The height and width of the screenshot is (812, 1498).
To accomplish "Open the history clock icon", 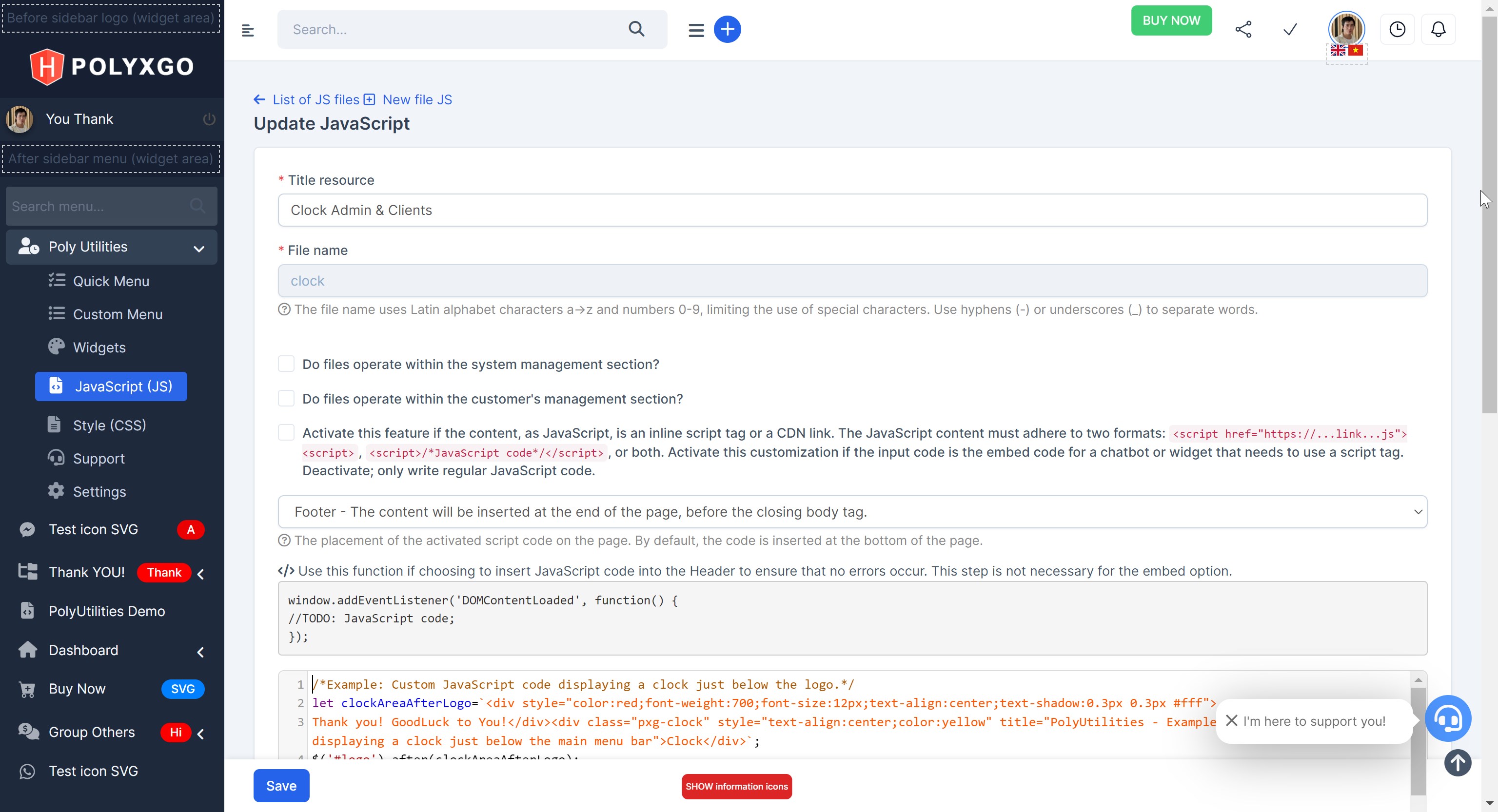I will click(1398, 28).
